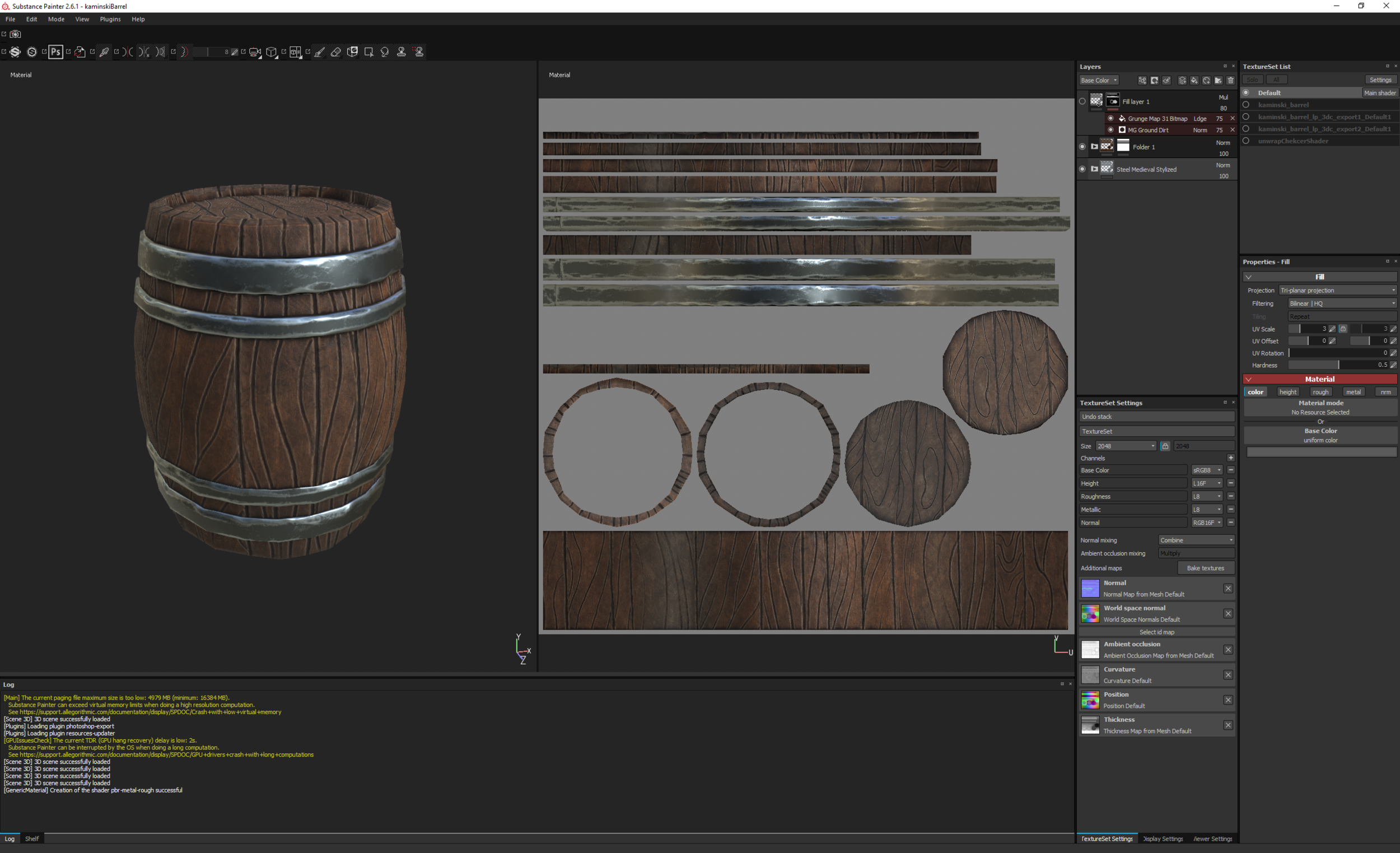
Task: Add a folder in the Layers panel
Action: (x=1219, y=80)
